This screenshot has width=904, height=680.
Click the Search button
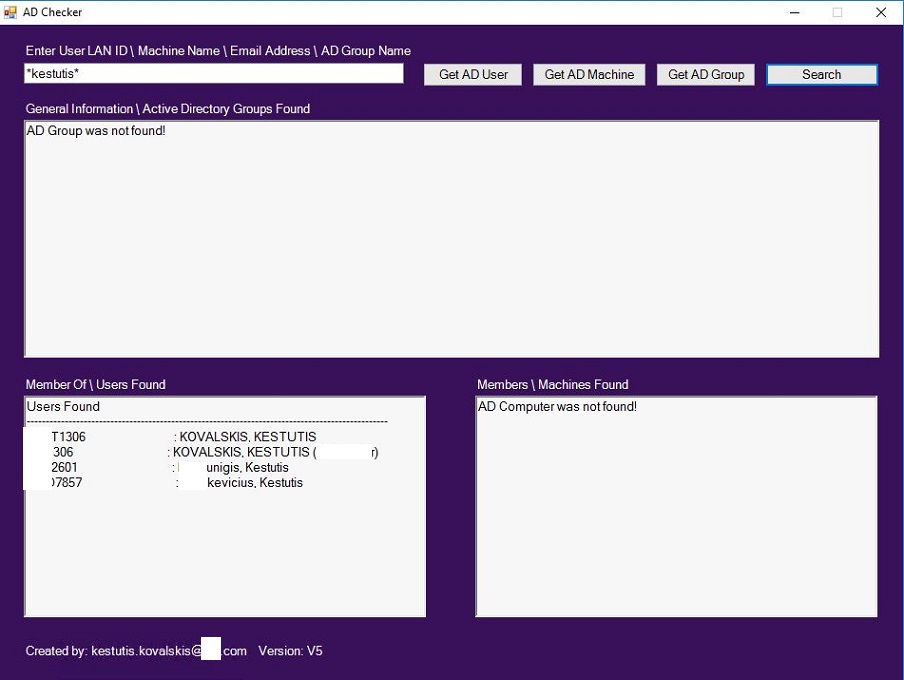click(822, 74)
